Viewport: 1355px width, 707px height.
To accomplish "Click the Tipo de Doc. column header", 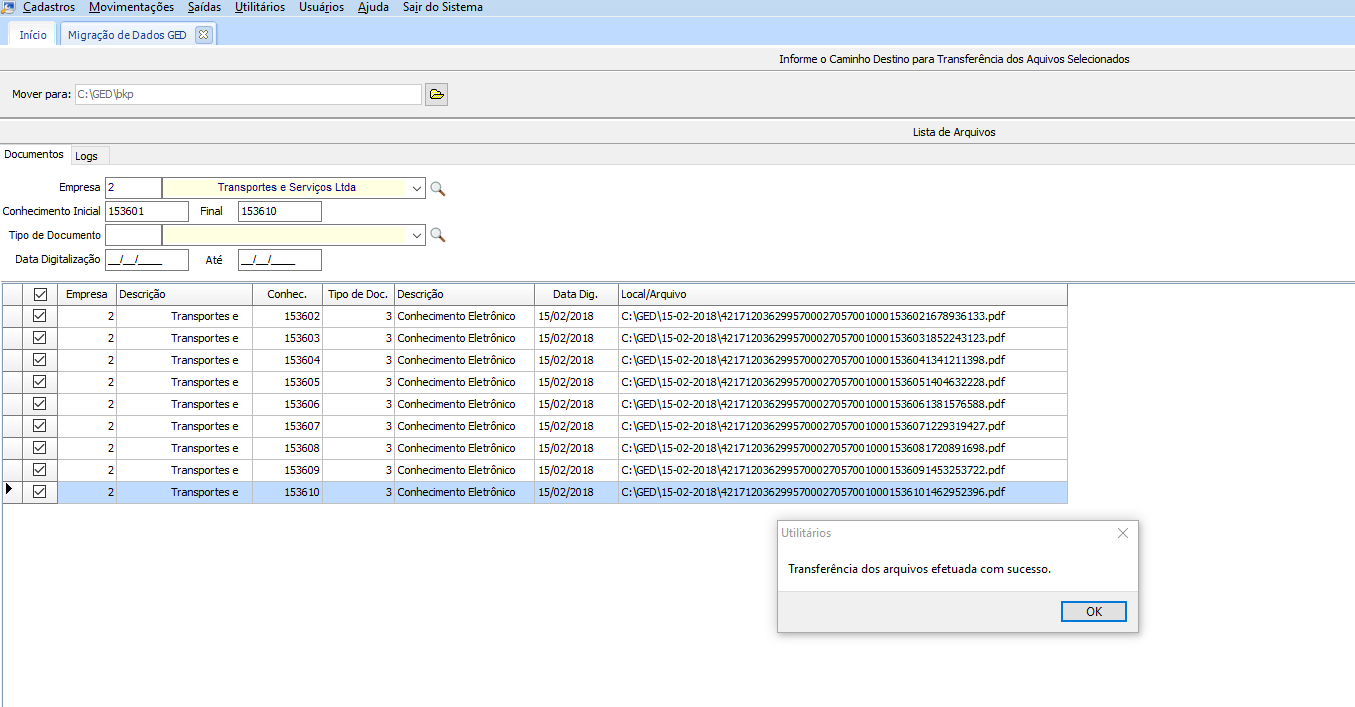I will (x=358, y=295).
